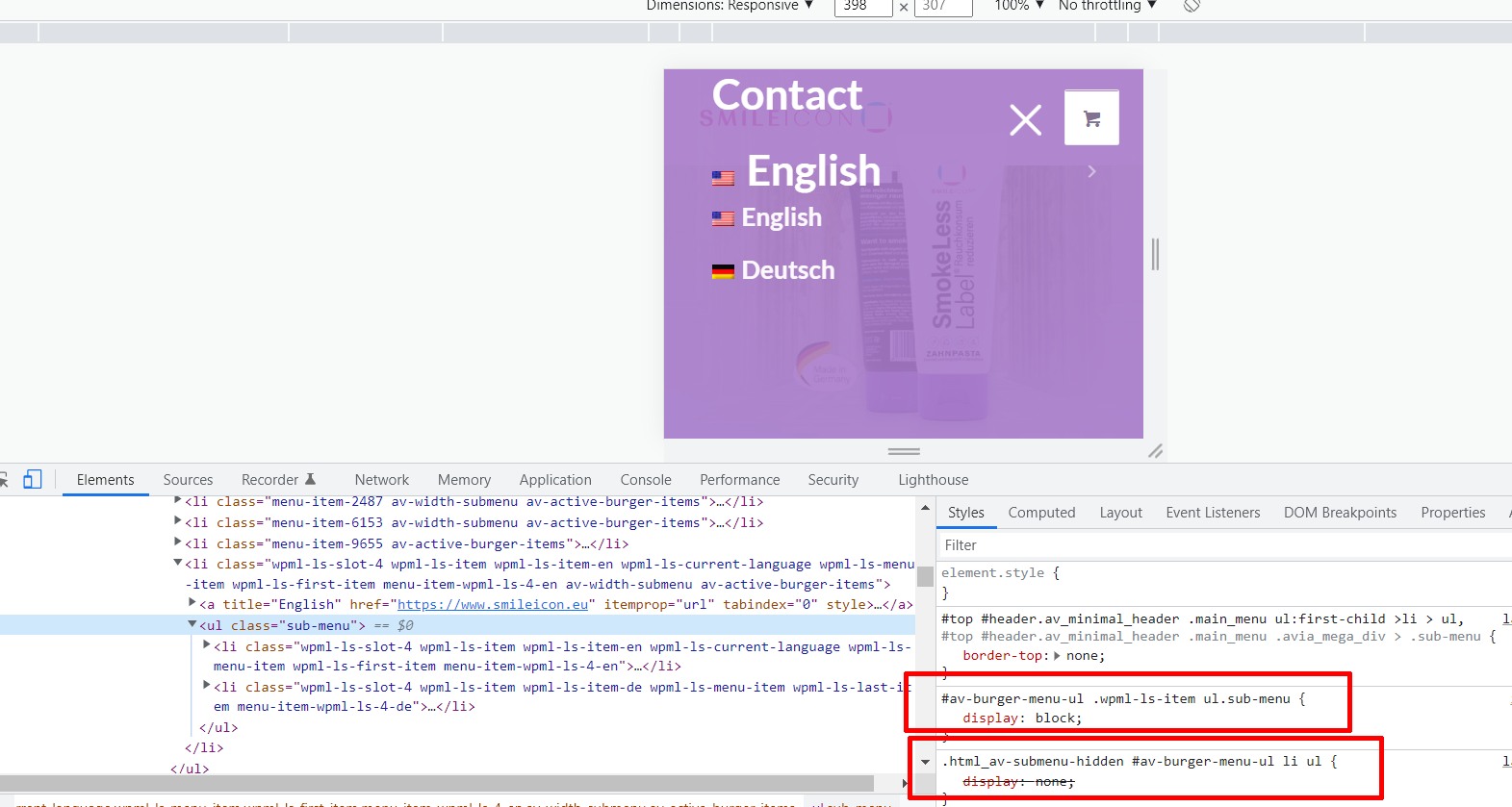Select the Event Listeners sub-tab

tap(1213, 513)
